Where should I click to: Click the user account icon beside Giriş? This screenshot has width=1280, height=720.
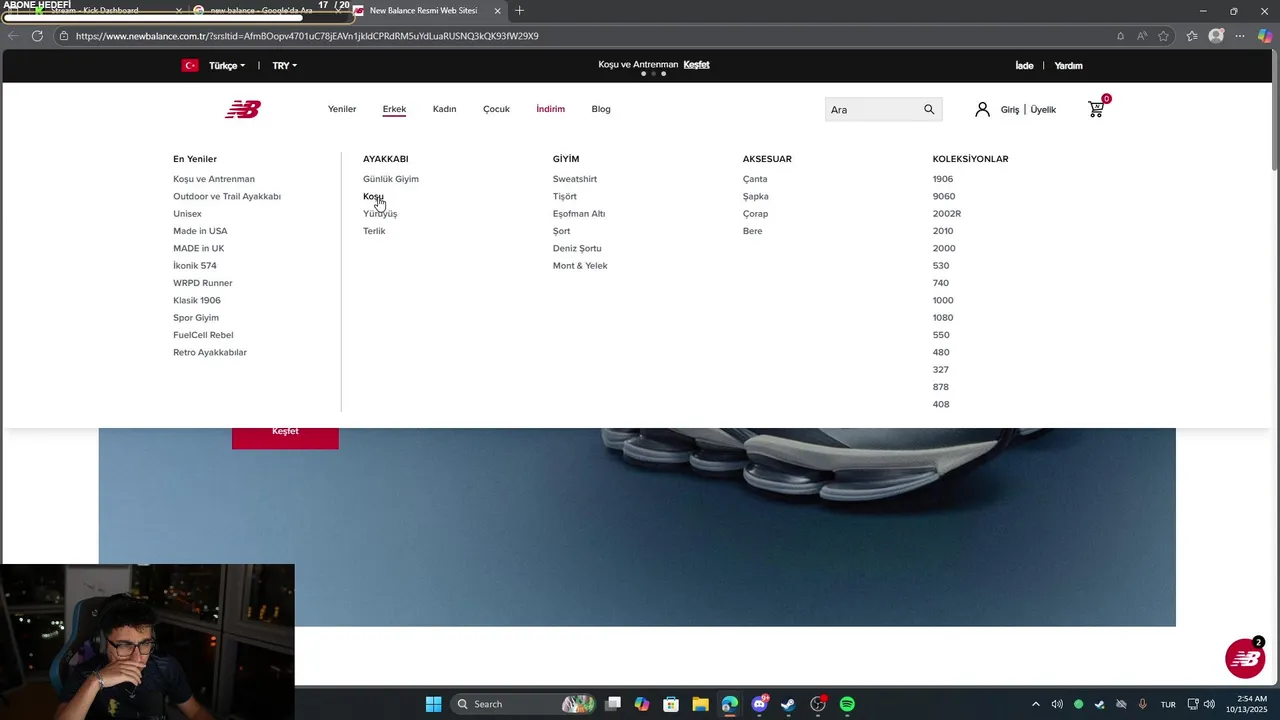pyautogui.click(x=982, y=109)
